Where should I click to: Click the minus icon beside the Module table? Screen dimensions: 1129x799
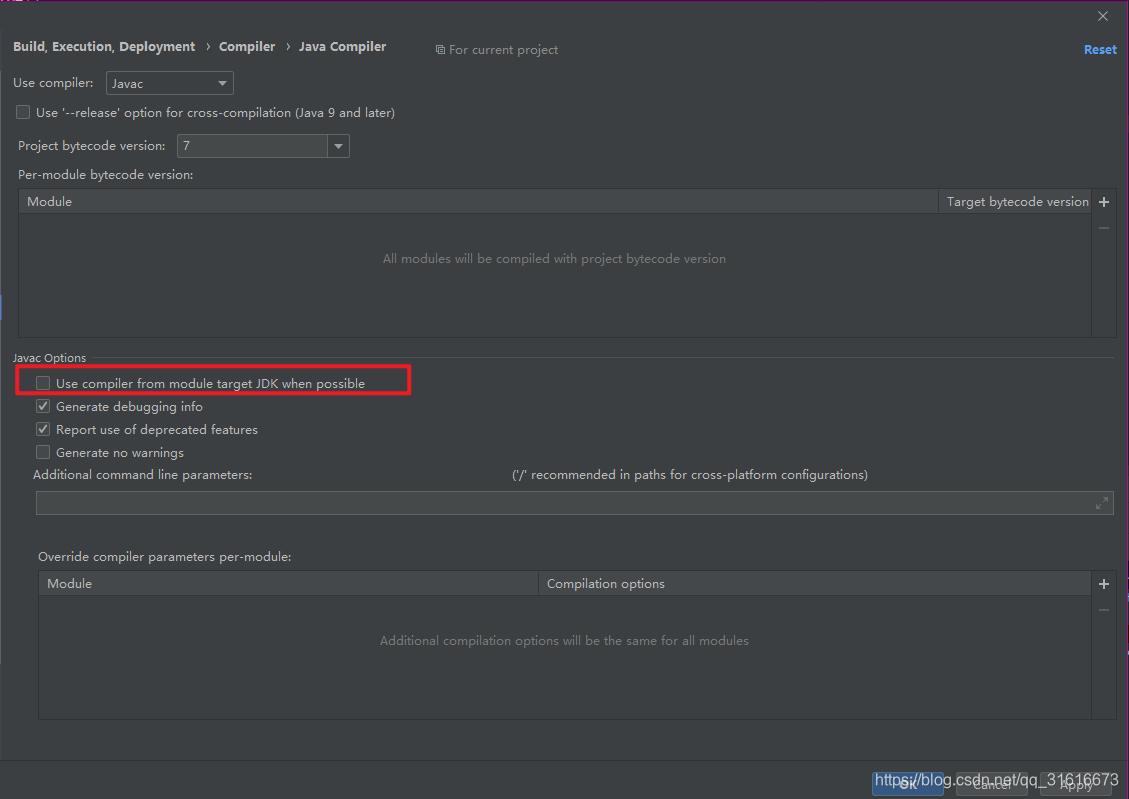[x=1103, y=227]
